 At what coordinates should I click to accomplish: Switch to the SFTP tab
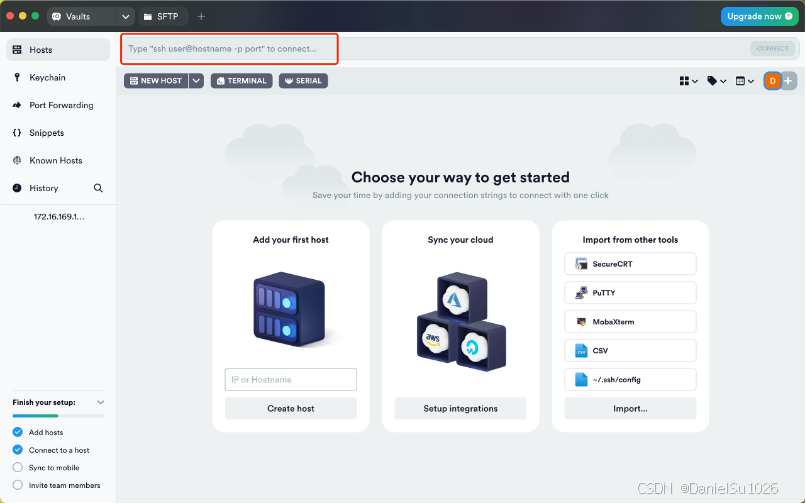click(x=162, y=16)
